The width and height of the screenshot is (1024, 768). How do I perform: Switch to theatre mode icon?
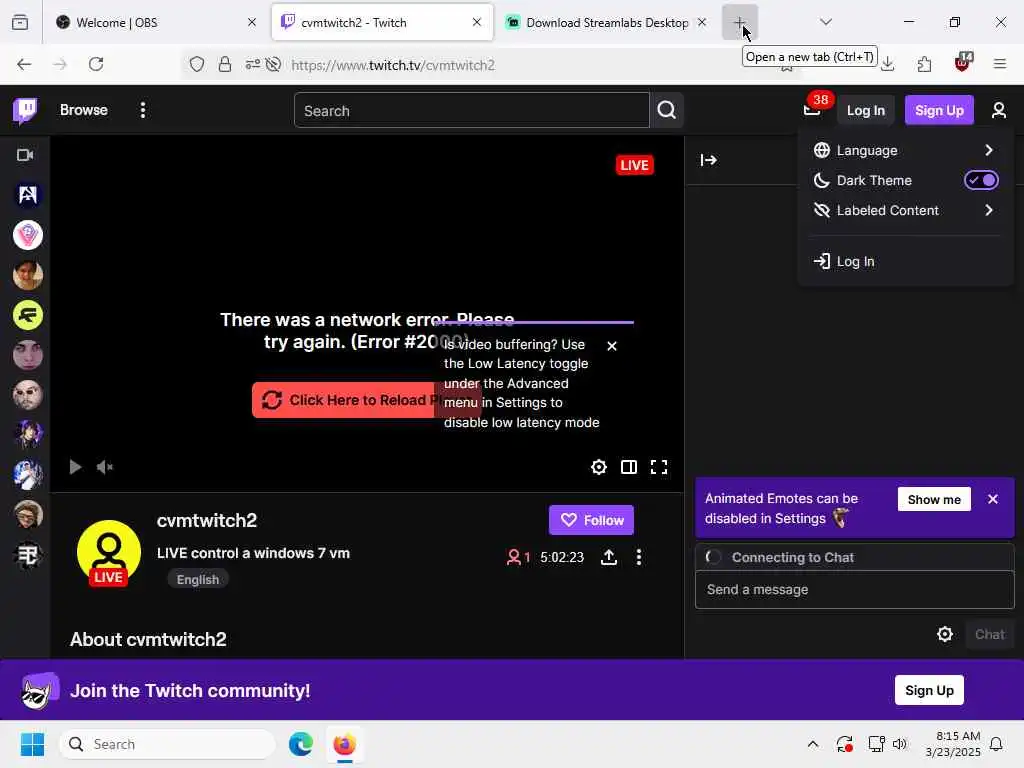[x=629, y=467]
